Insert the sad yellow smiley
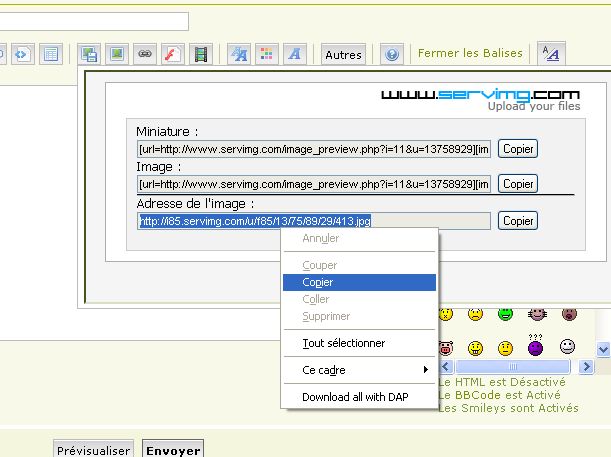The image size is (611, 457). click(x=475, y=314)
